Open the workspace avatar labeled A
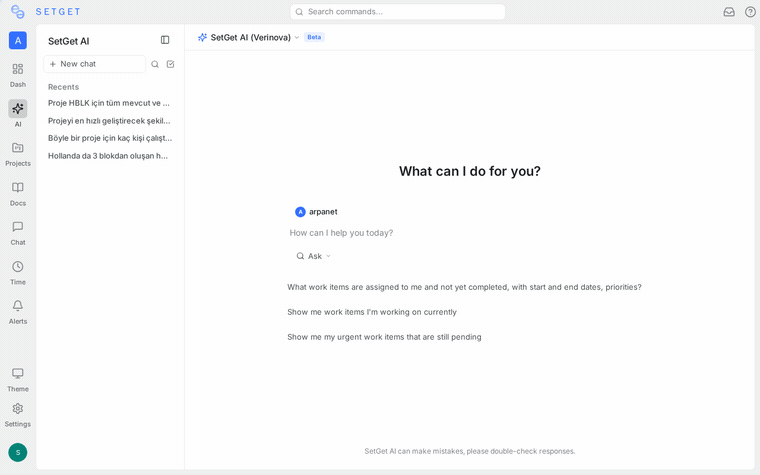Viewport: 760px width, 475px height. pos(18,41)
